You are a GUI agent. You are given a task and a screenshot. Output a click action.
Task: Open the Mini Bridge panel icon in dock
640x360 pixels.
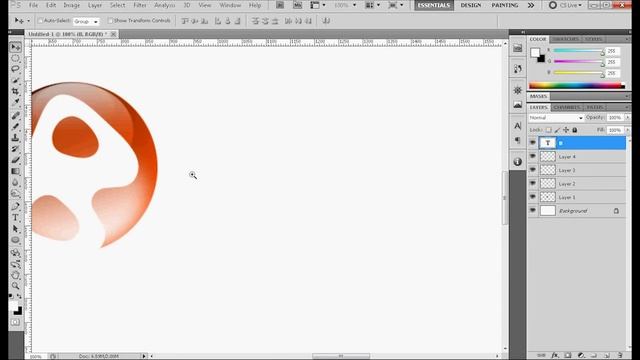[518, 48]
